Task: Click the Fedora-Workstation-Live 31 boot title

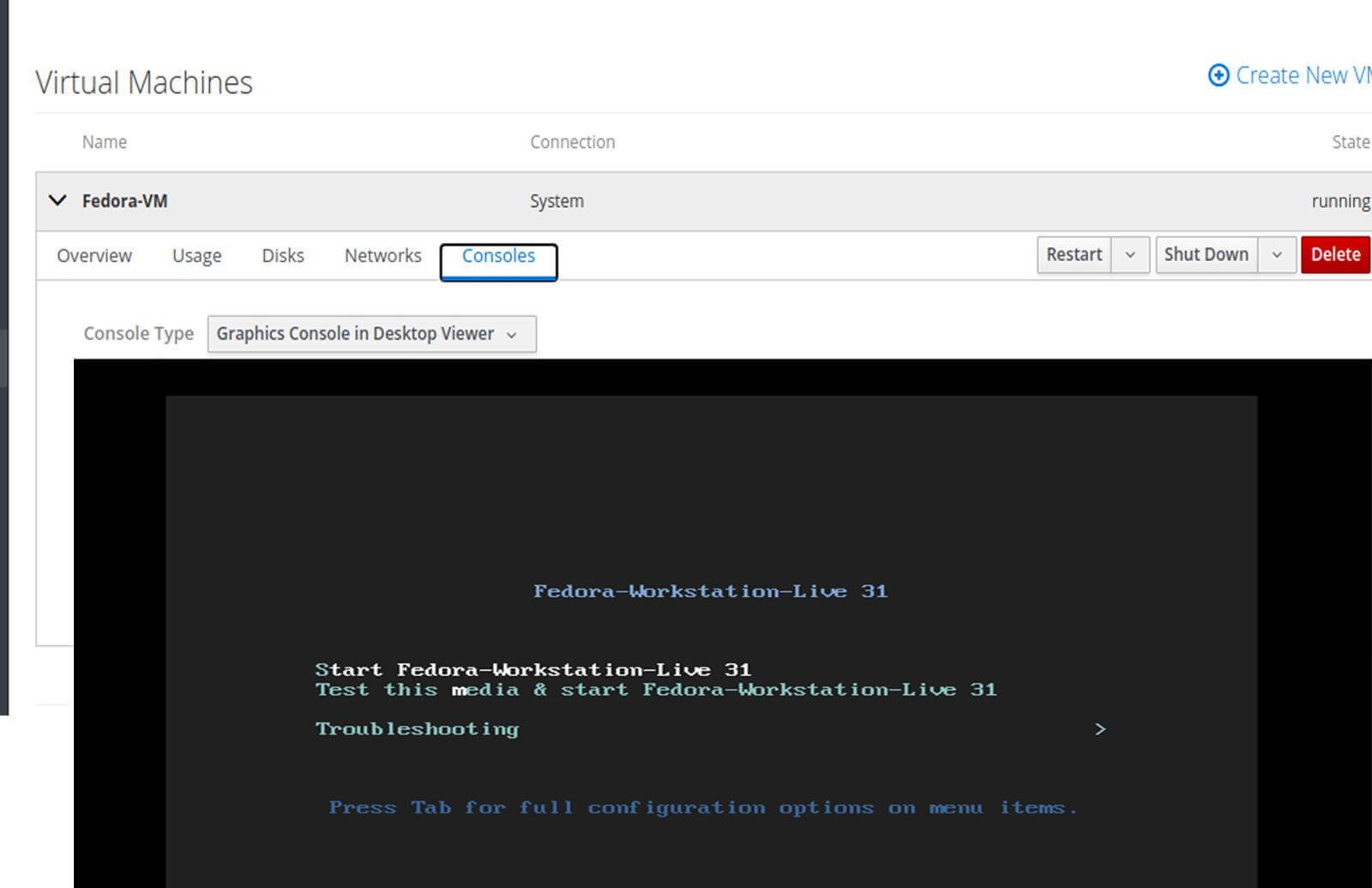Action: tap(711, 590)
